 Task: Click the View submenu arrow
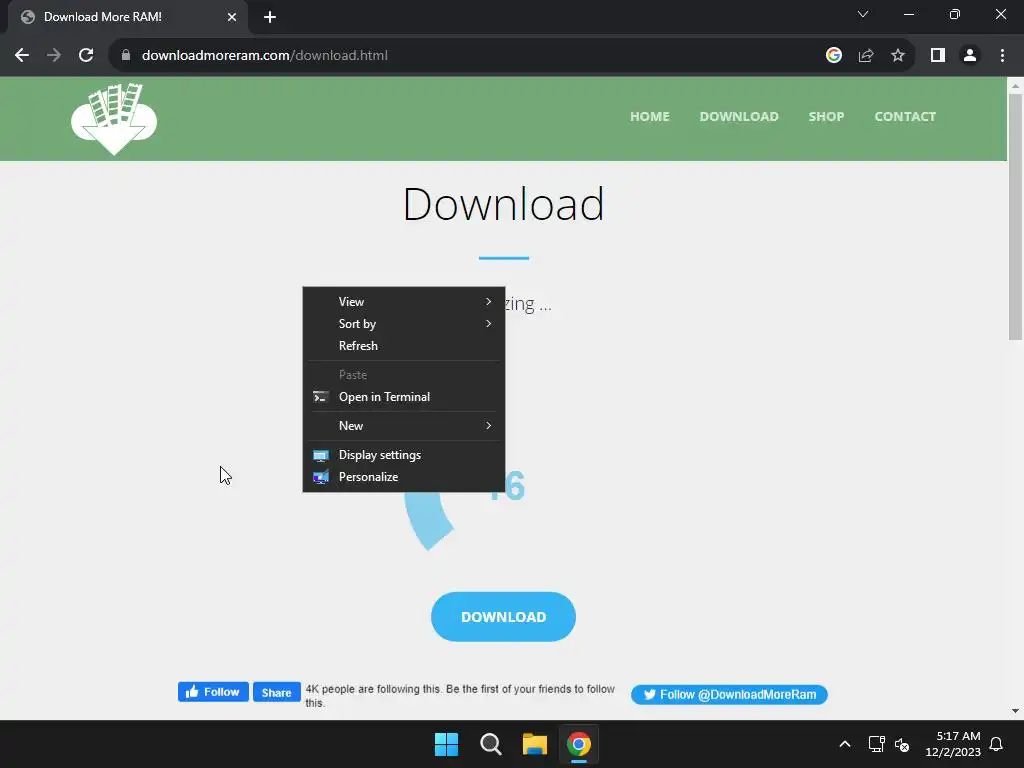pos(488,302)
